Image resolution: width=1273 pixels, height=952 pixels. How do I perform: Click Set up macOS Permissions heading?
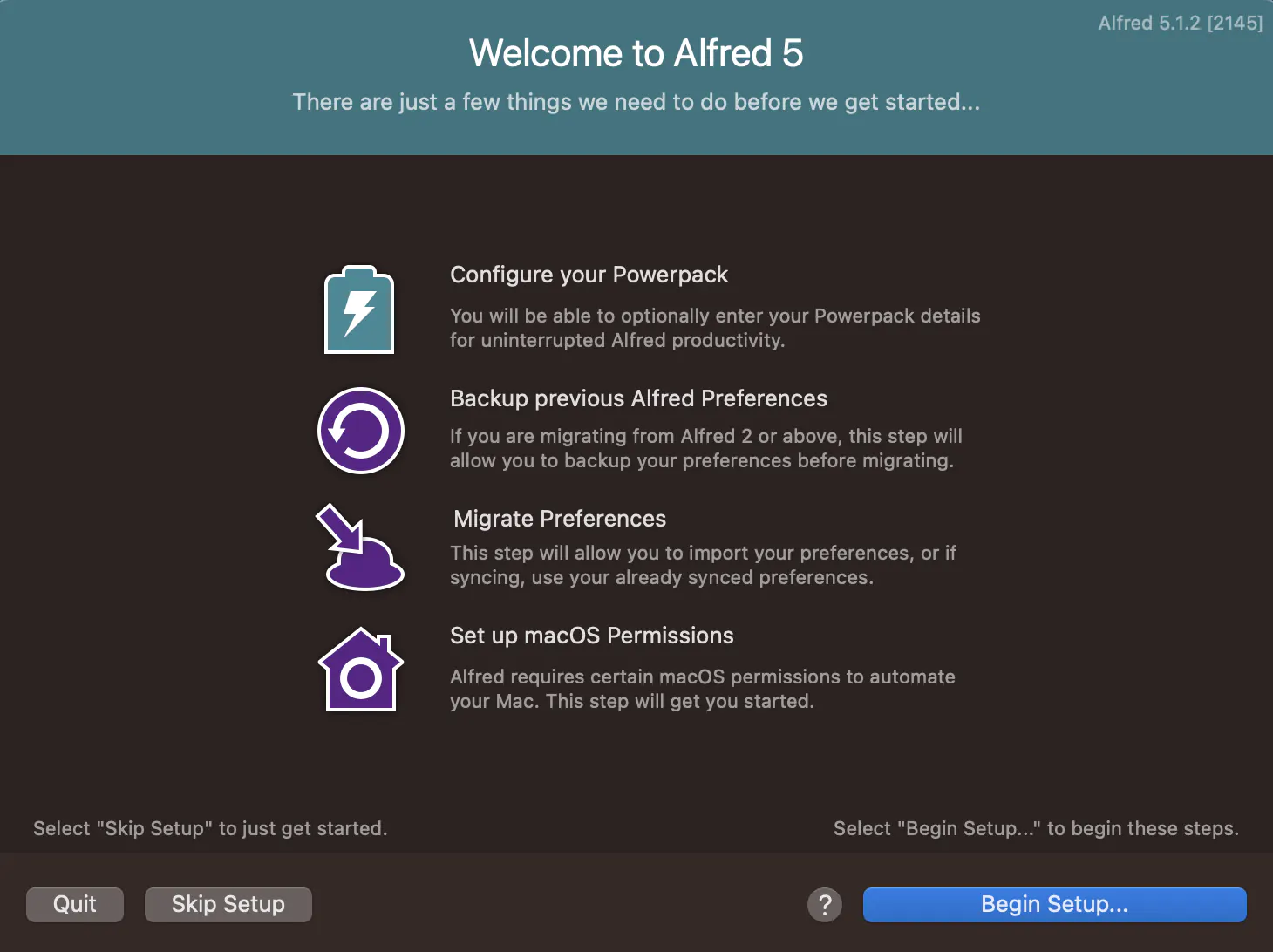point(591,636)
